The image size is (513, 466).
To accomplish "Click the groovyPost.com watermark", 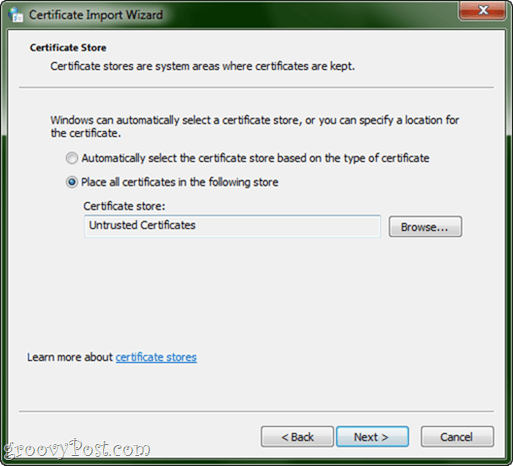I will pos(77,449).
